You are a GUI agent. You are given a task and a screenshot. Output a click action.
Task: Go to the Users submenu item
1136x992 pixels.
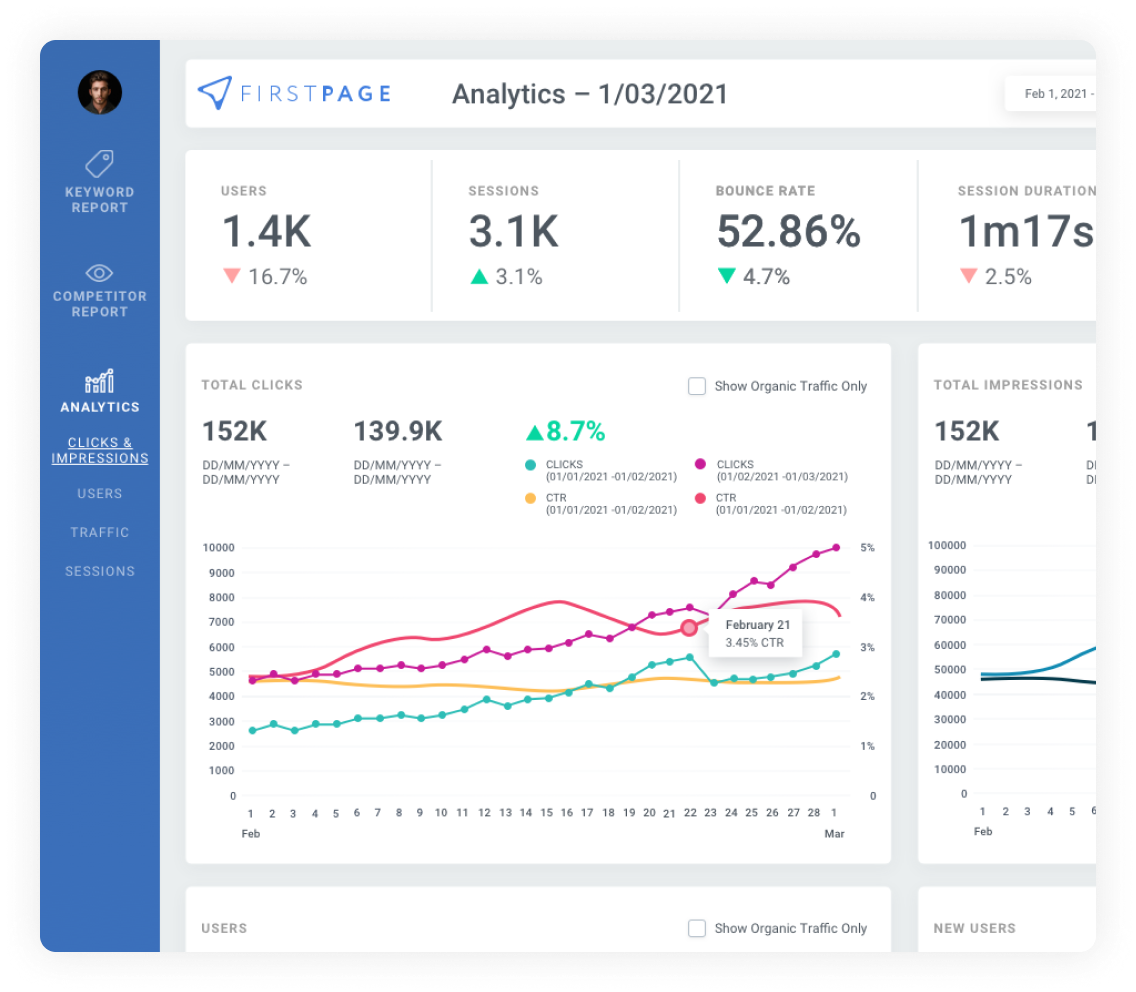point(99,493)
